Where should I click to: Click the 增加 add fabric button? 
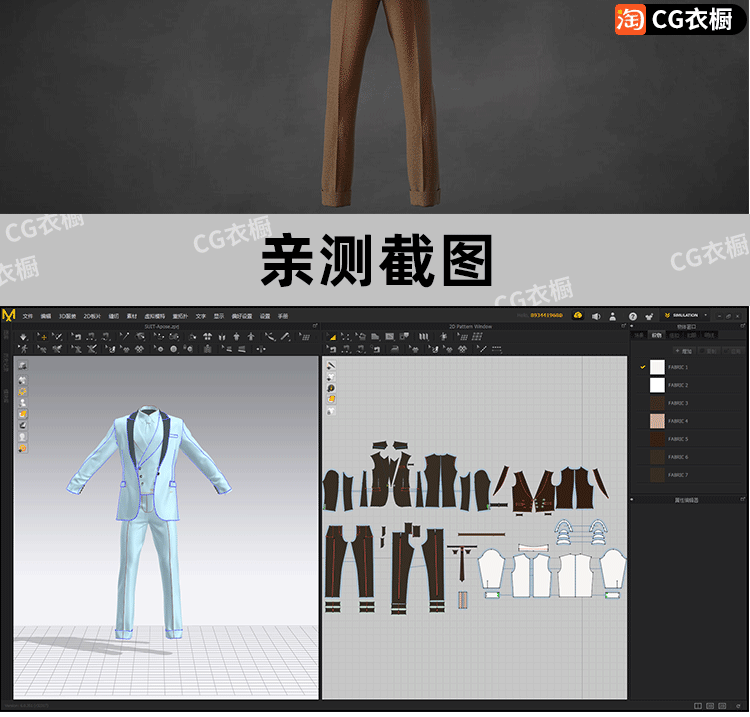pyautogui.click(x=686, y=351)
